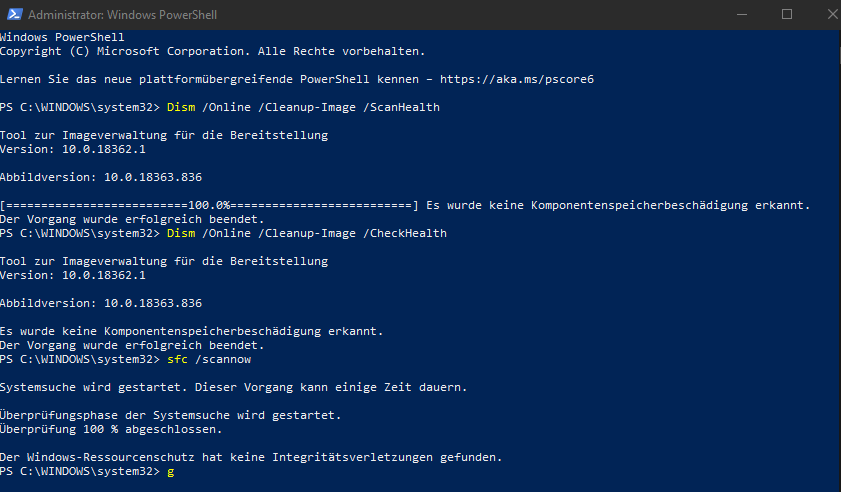Click the 'Überprüfung 100 % abgeschlossen' line

pos(111,429)
